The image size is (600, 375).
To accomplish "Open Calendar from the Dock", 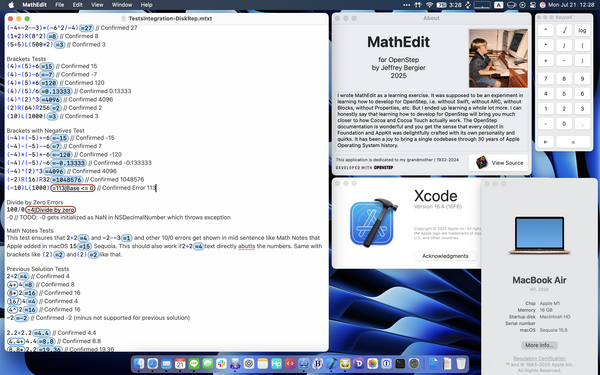I will pos(180,363).
